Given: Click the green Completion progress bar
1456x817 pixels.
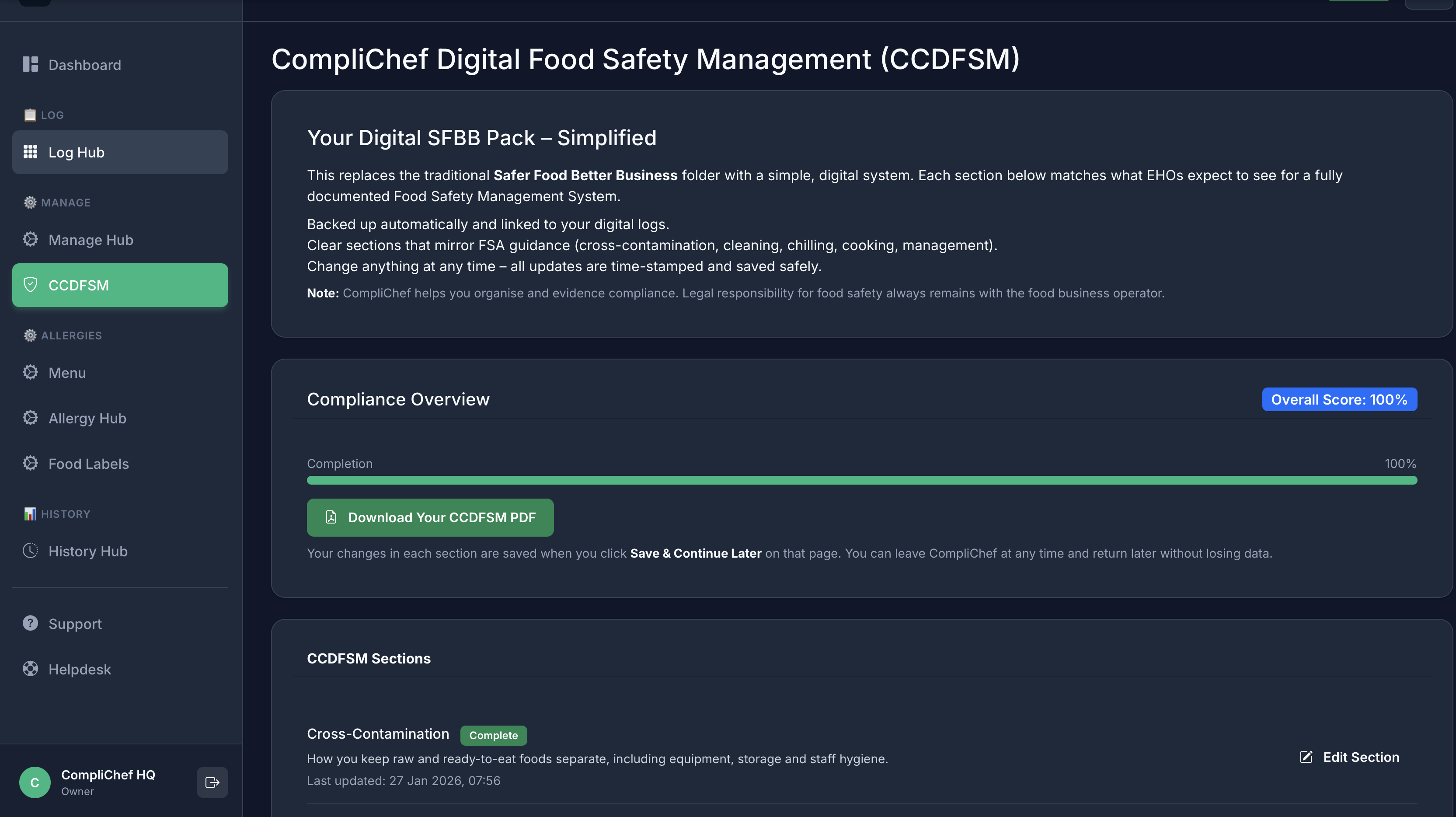Looking at the screenshot, I should tap(861, 480).
